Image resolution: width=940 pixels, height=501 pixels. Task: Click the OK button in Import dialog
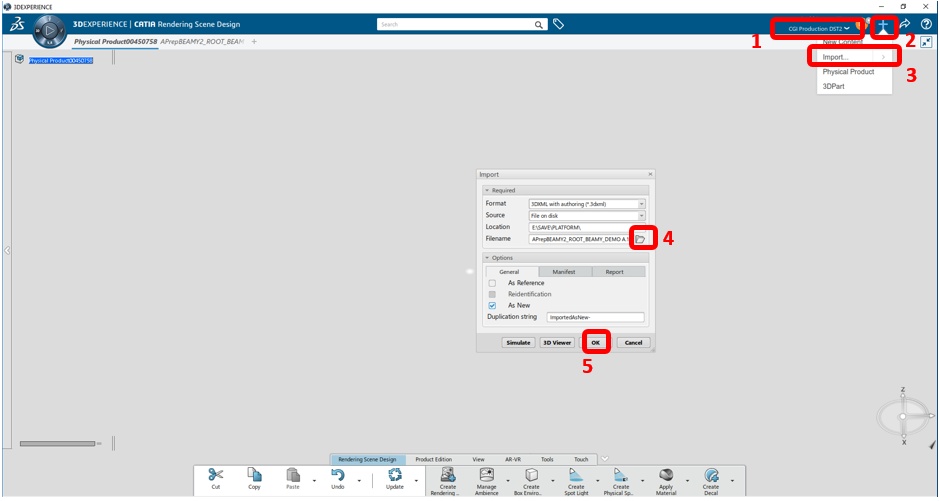click(595, 343)
